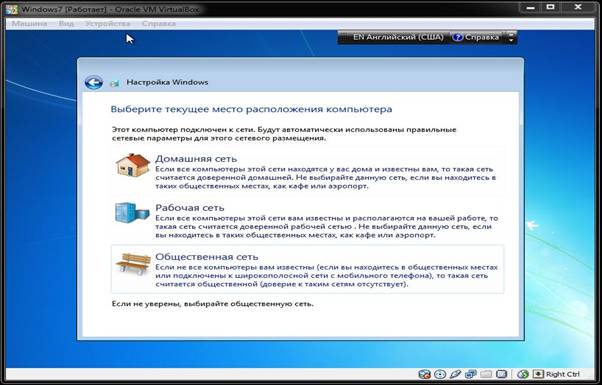Choose the Рабочая сеть network location
This screenshot has width=602, height=385.
[308, 220]
